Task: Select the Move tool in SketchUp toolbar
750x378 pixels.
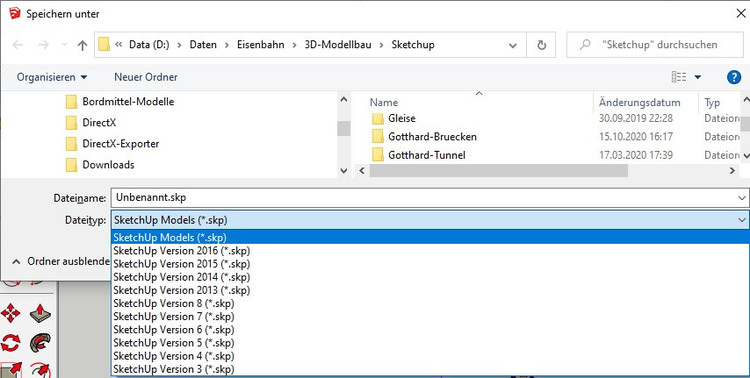Action: tap(11, 314)
